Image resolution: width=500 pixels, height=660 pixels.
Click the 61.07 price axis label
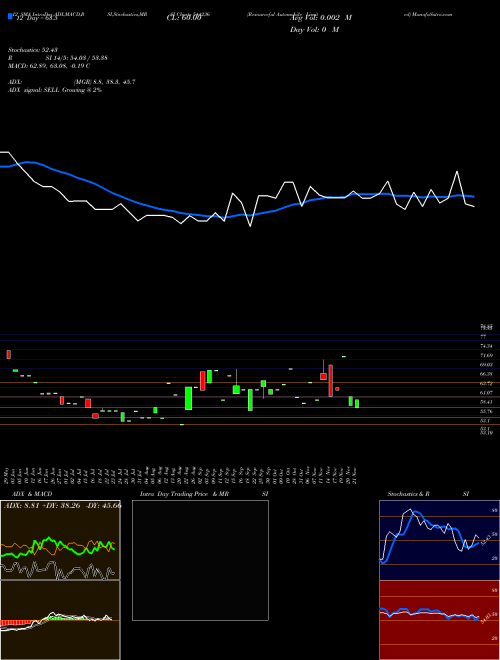[486, 392]
